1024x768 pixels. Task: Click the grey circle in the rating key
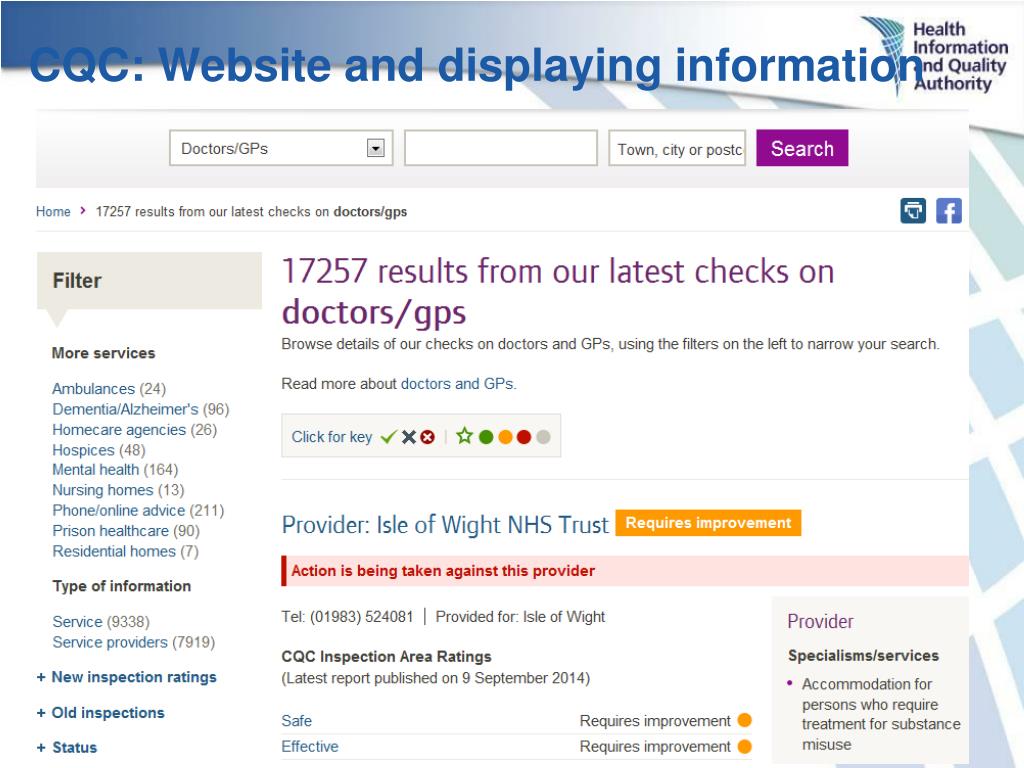[x=543, y=437]
